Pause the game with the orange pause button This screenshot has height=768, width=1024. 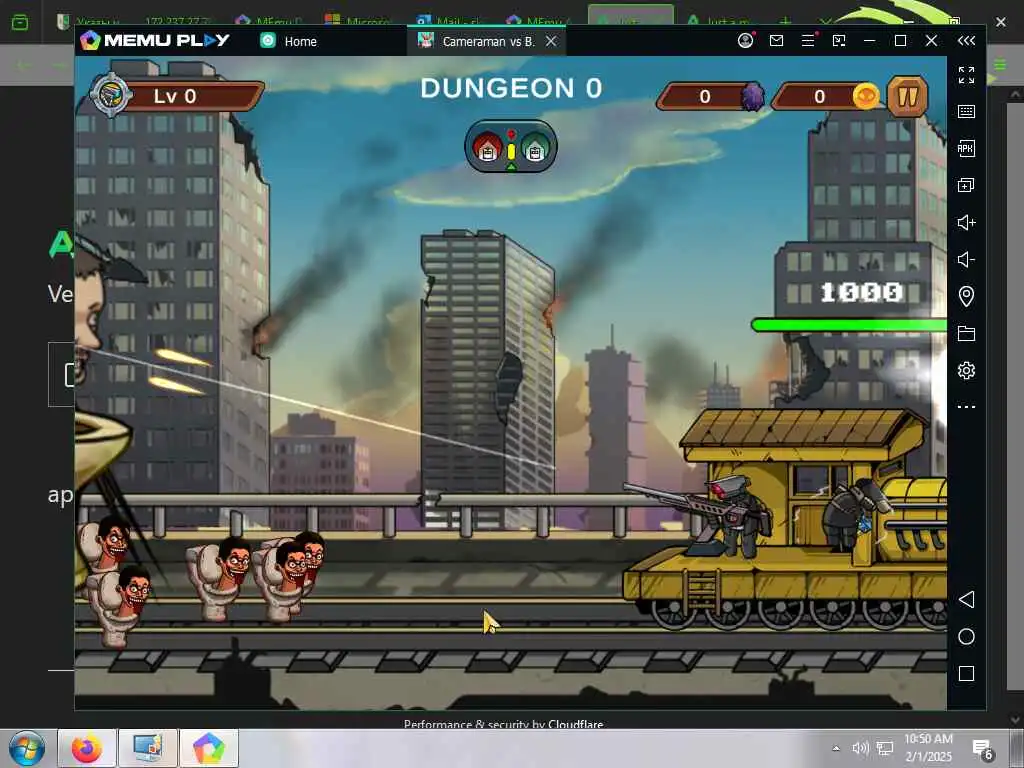coord(906,97)
